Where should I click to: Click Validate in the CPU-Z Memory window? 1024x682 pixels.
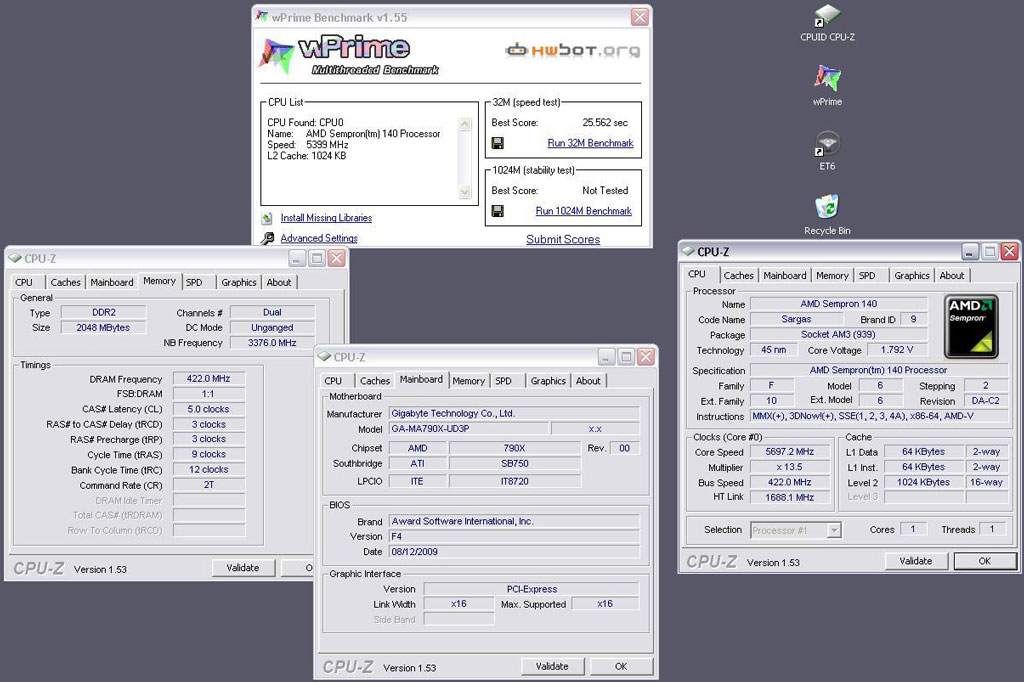(243, 568)
